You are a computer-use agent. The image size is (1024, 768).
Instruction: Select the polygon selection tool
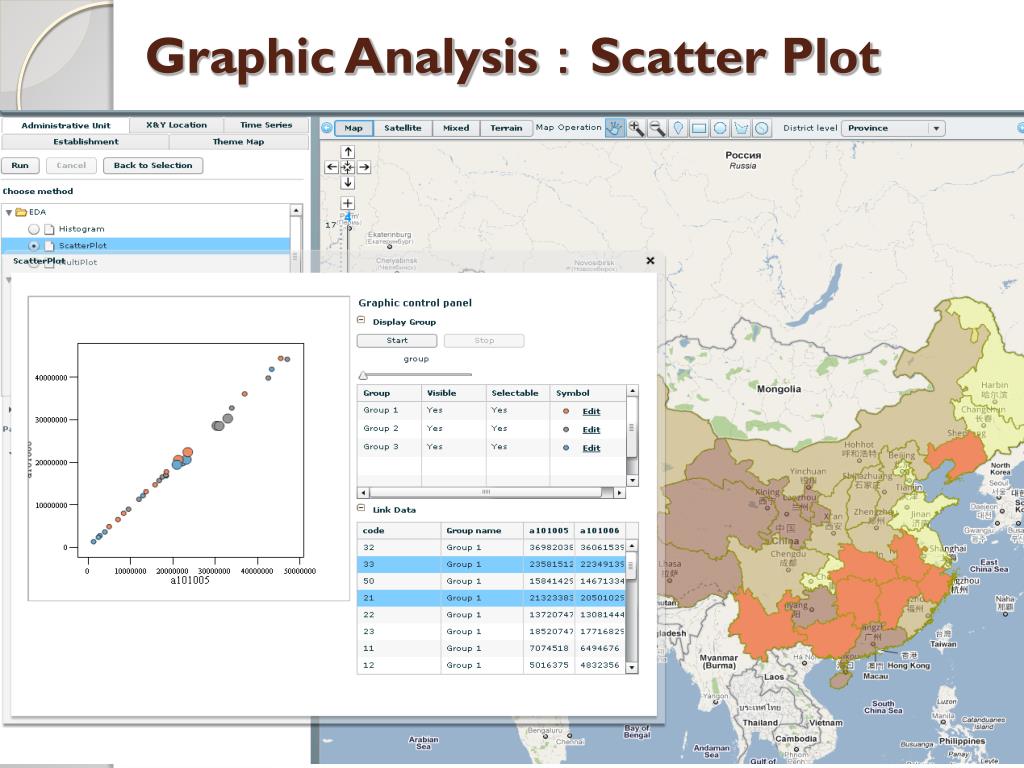click(741, 128)
